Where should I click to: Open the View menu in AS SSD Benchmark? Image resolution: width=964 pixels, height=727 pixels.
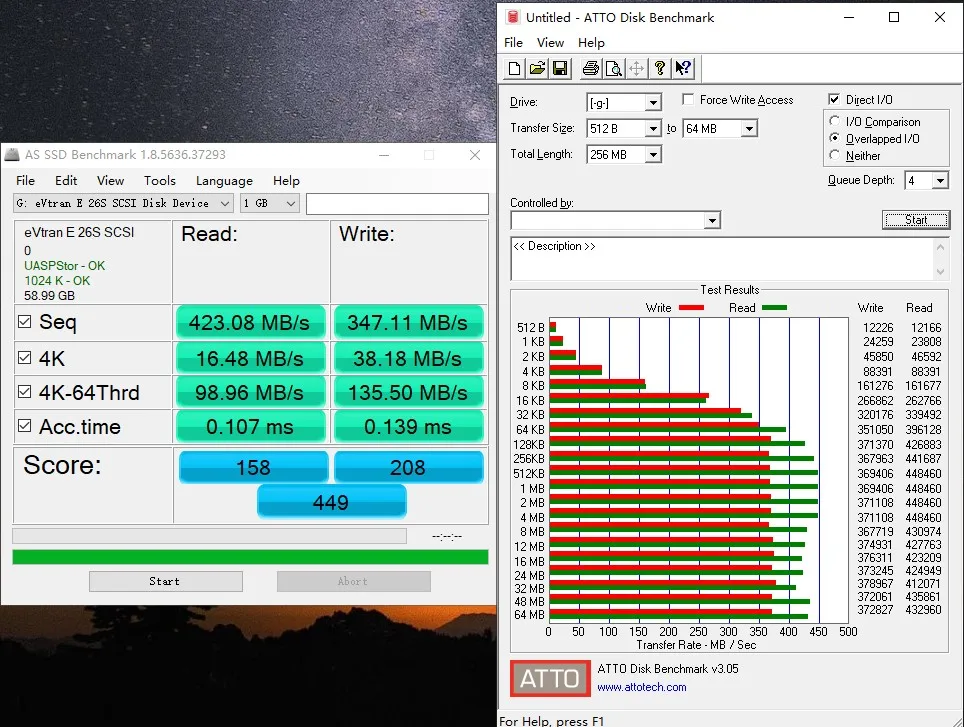pos(111,181)
